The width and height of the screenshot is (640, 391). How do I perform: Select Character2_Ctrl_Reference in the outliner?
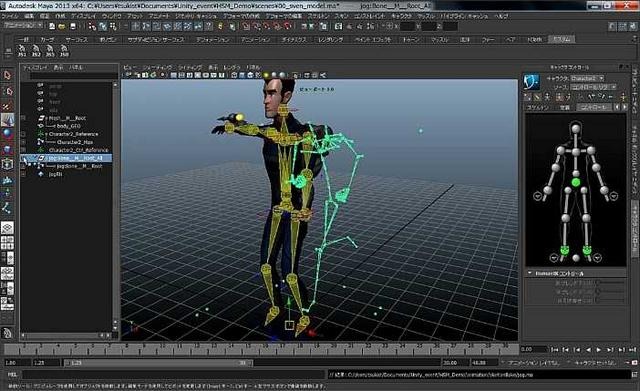pyautogui.click(x=78, y=150)
